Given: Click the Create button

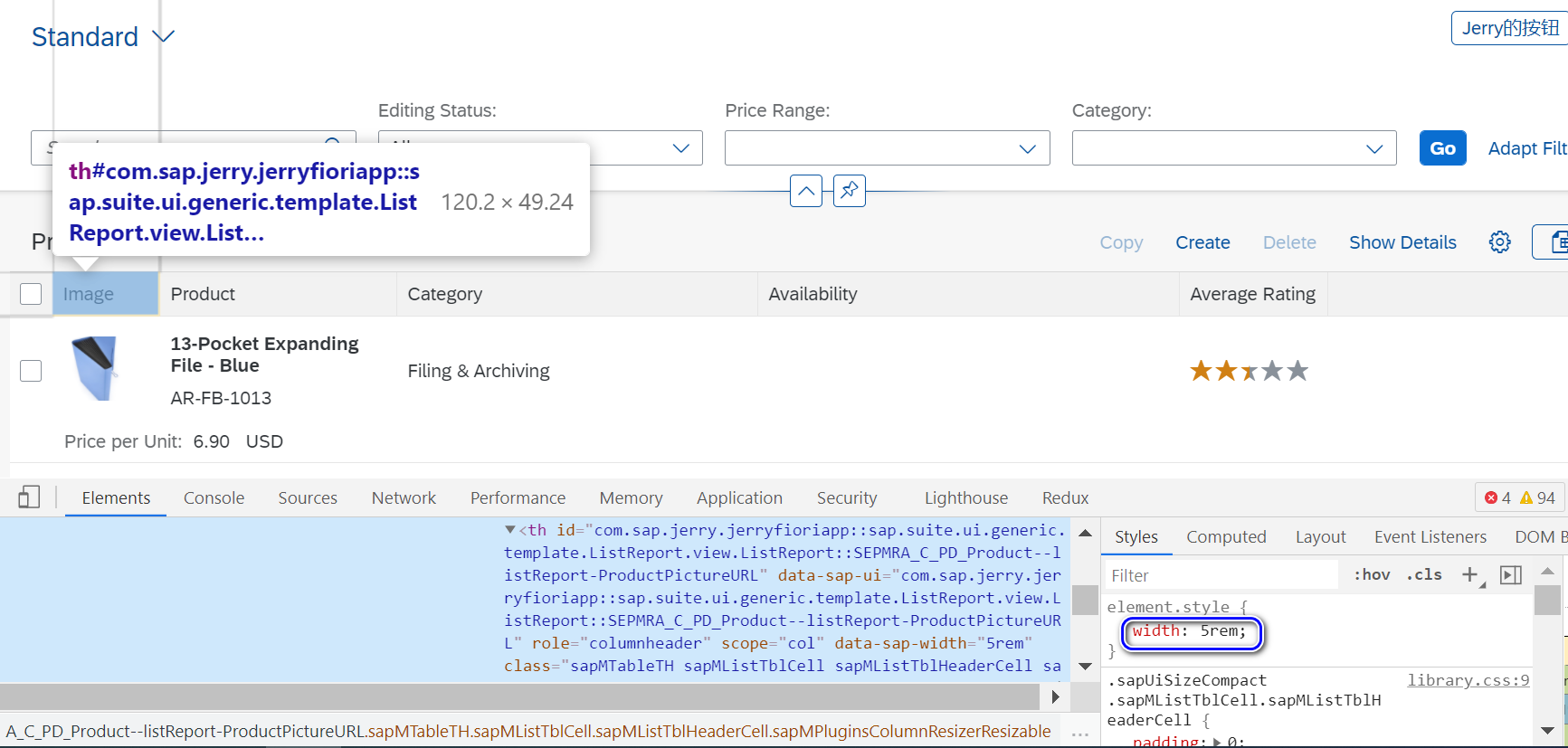Looking at the screenshot, I should pyautogui.click(x=1202, y=242).
